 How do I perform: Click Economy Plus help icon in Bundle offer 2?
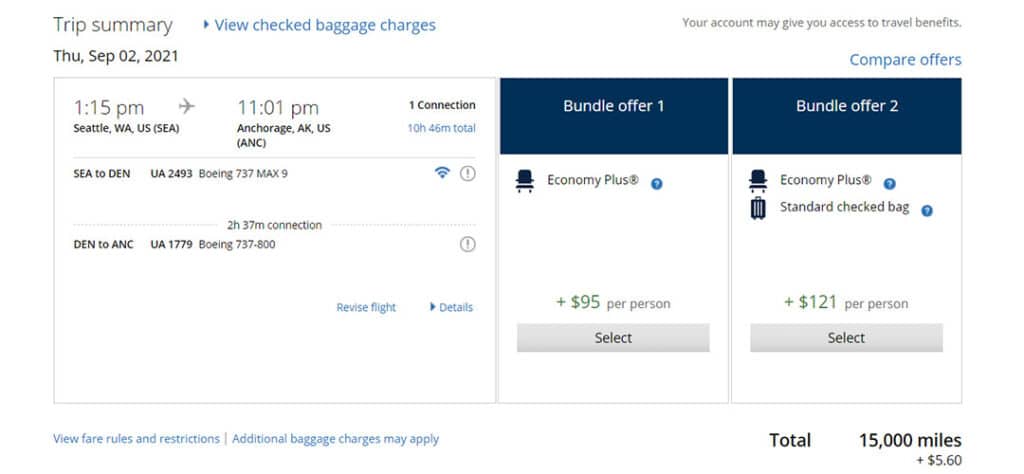pos(889,184)
